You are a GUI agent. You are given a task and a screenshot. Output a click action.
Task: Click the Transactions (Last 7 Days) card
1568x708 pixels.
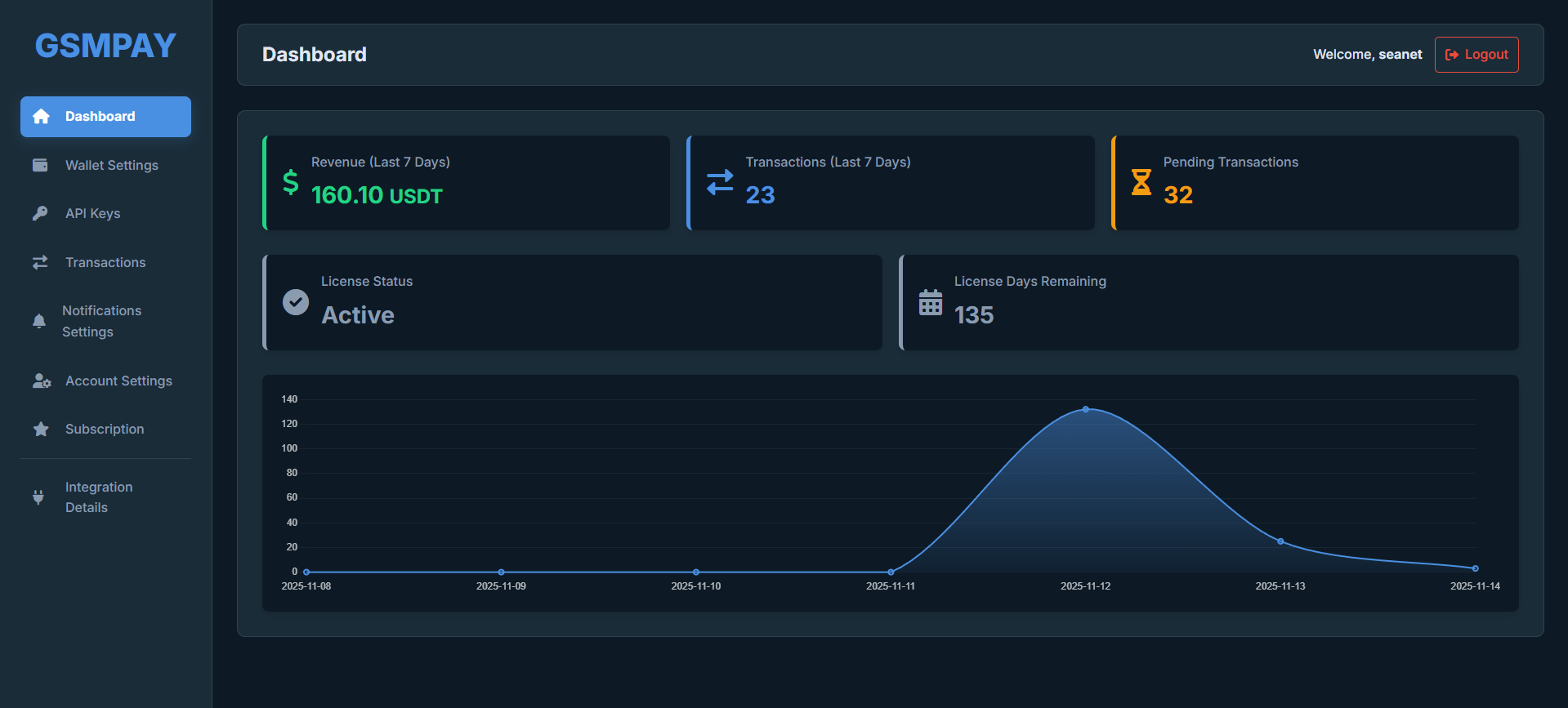click(x=890, y=183)
